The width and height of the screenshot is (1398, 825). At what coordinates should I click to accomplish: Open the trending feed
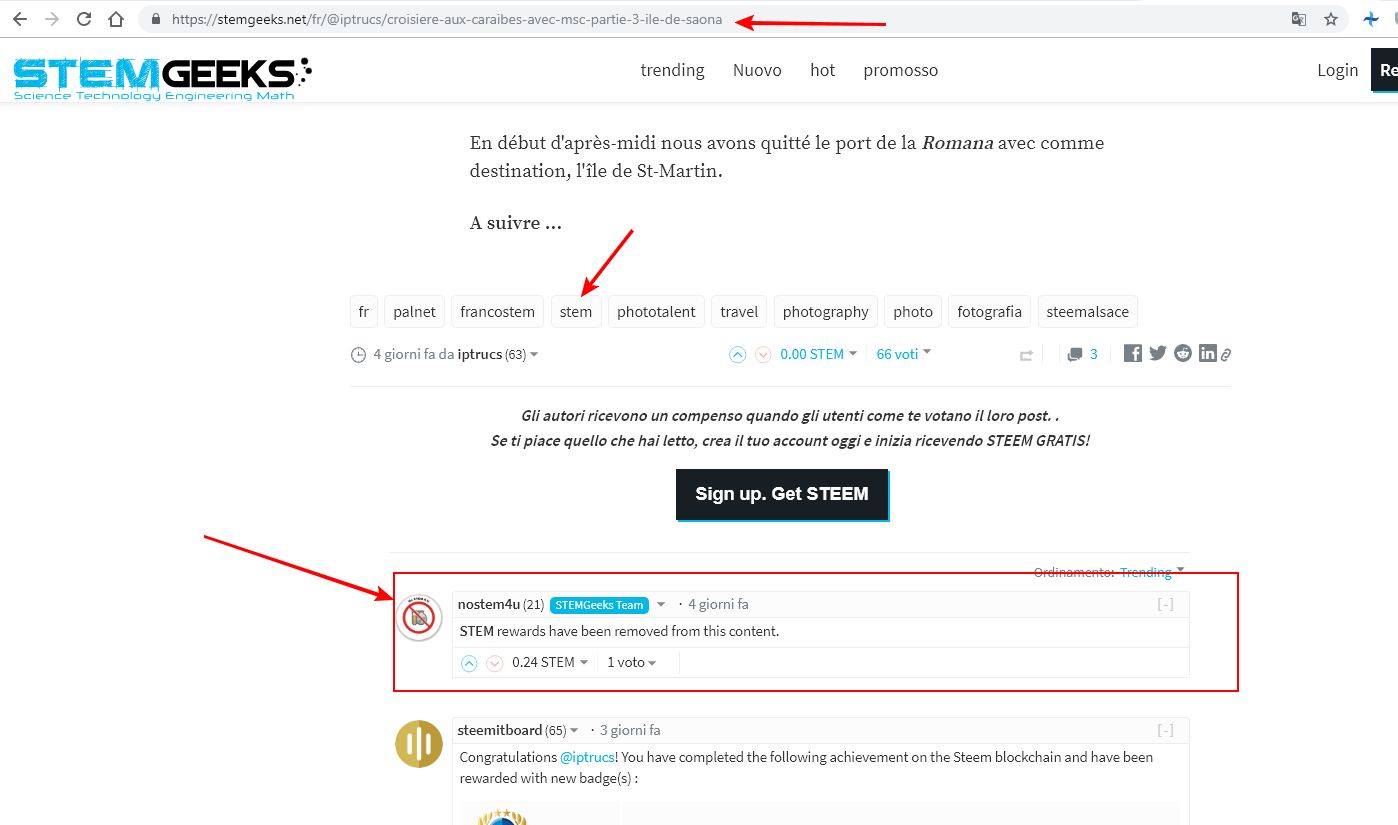[x=673, y=70]
